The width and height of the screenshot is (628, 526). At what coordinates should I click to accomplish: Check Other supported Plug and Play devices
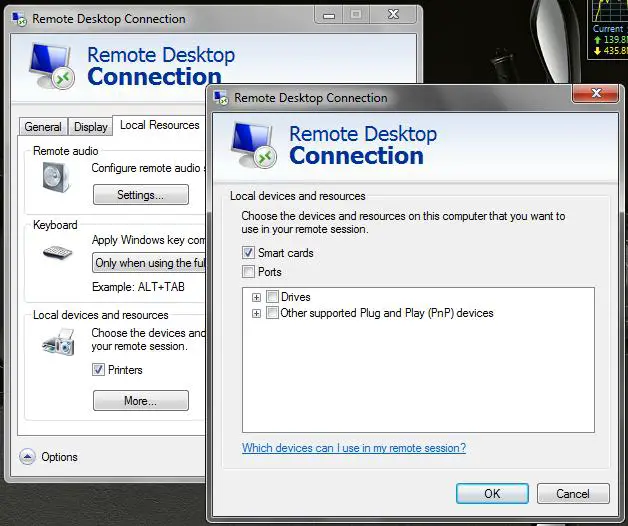pyautogui.click(x=272, y=312)
